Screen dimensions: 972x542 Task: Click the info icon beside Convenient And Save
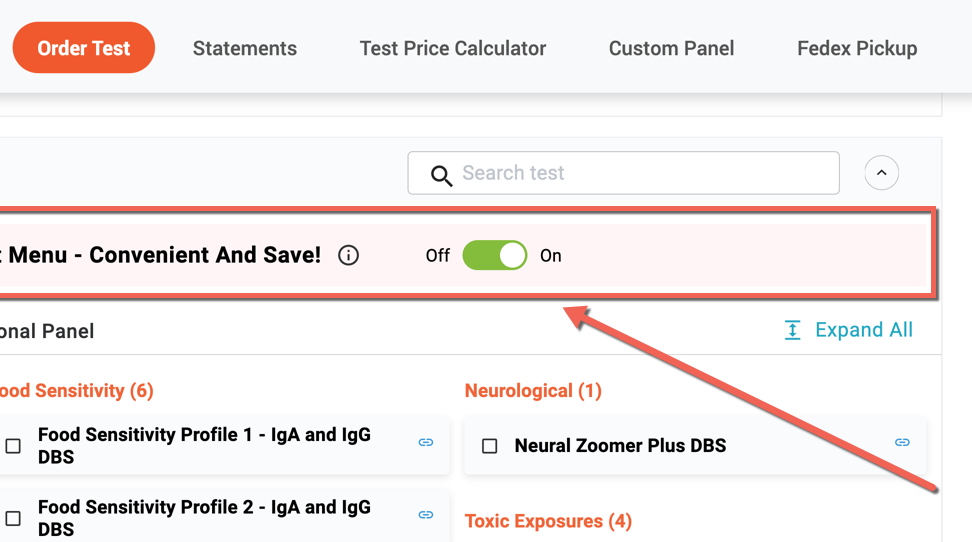tap(348, 255)
